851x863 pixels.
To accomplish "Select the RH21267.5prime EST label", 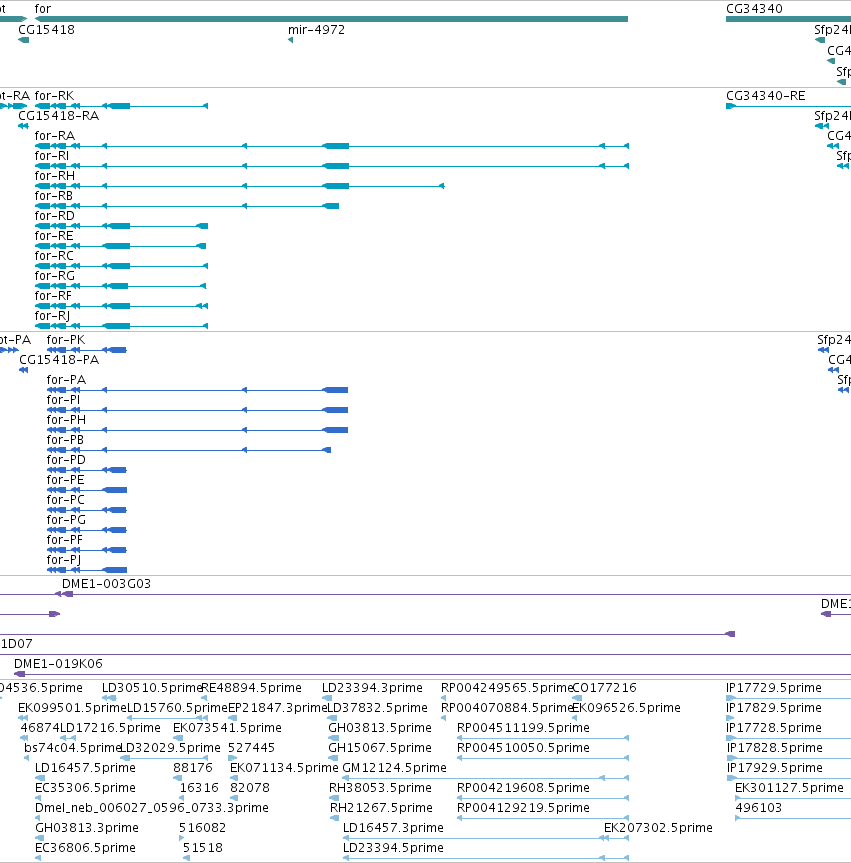I will pos(381,808).
